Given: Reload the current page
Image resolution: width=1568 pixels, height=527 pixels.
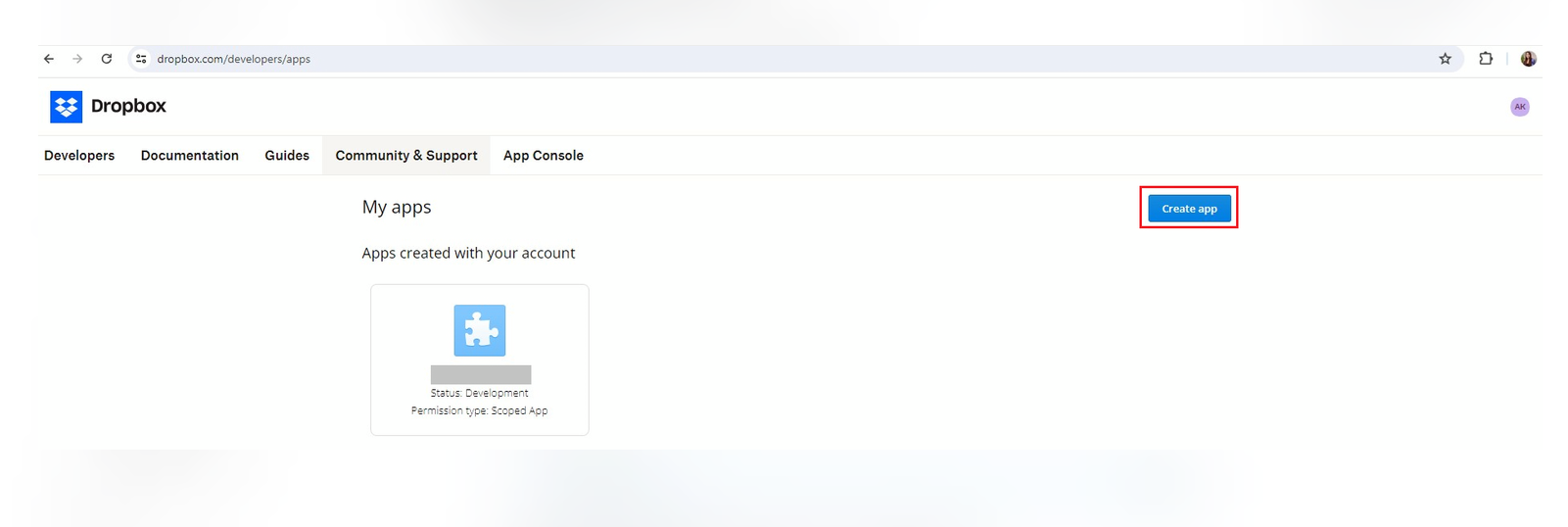Looking at the screenshot, I should (x=107, y=59).
